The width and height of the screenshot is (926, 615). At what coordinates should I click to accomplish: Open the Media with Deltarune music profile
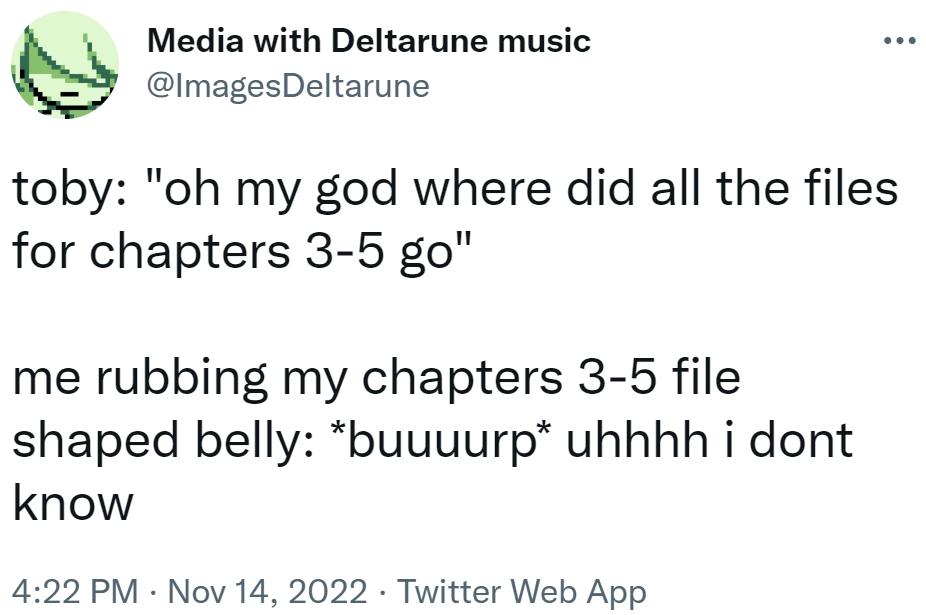[x=368, y=41]
